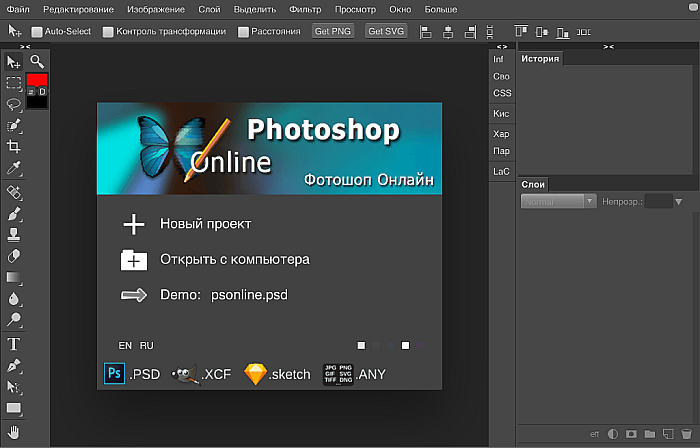Click the align bottom edges icon
Viewport: 700px width, 448px height.
pyautogui.click(x=562, y=33)
